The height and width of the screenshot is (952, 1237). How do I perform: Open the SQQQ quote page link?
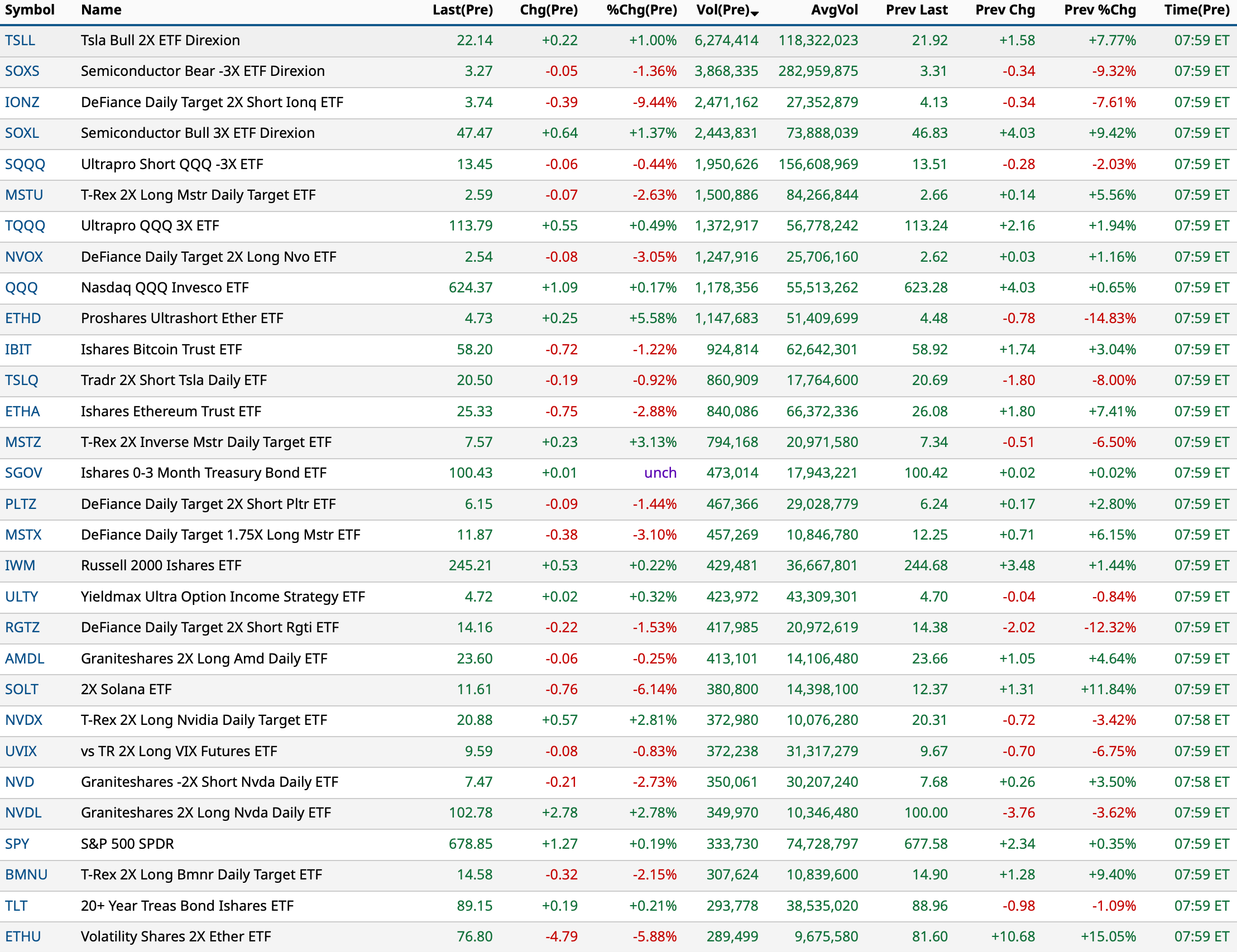25,164
